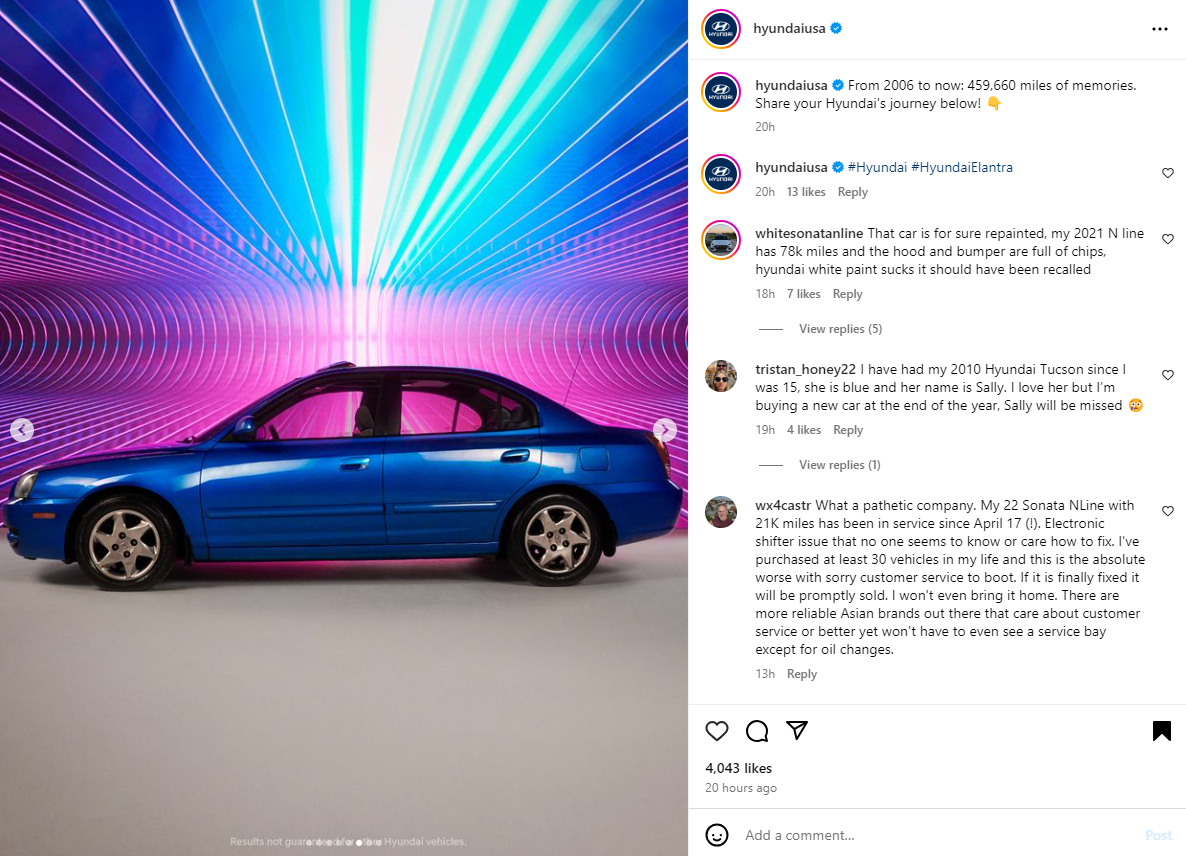Expand View replies (1)
The image size is (1186, 856).
click(840, 465)
